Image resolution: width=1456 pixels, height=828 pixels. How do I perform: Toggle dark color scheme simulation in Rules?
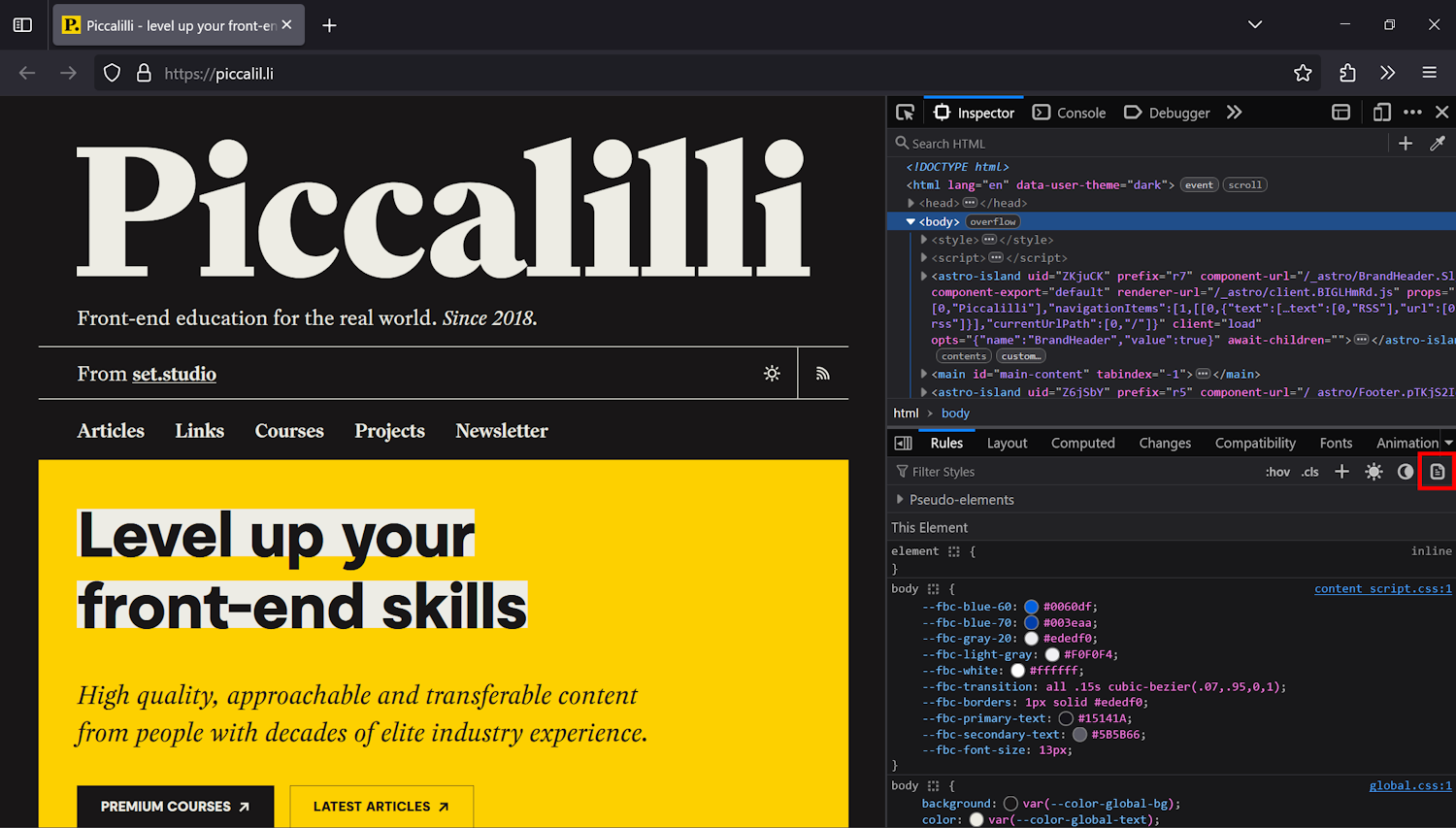pyautogui.click(x=1406, y=472)
